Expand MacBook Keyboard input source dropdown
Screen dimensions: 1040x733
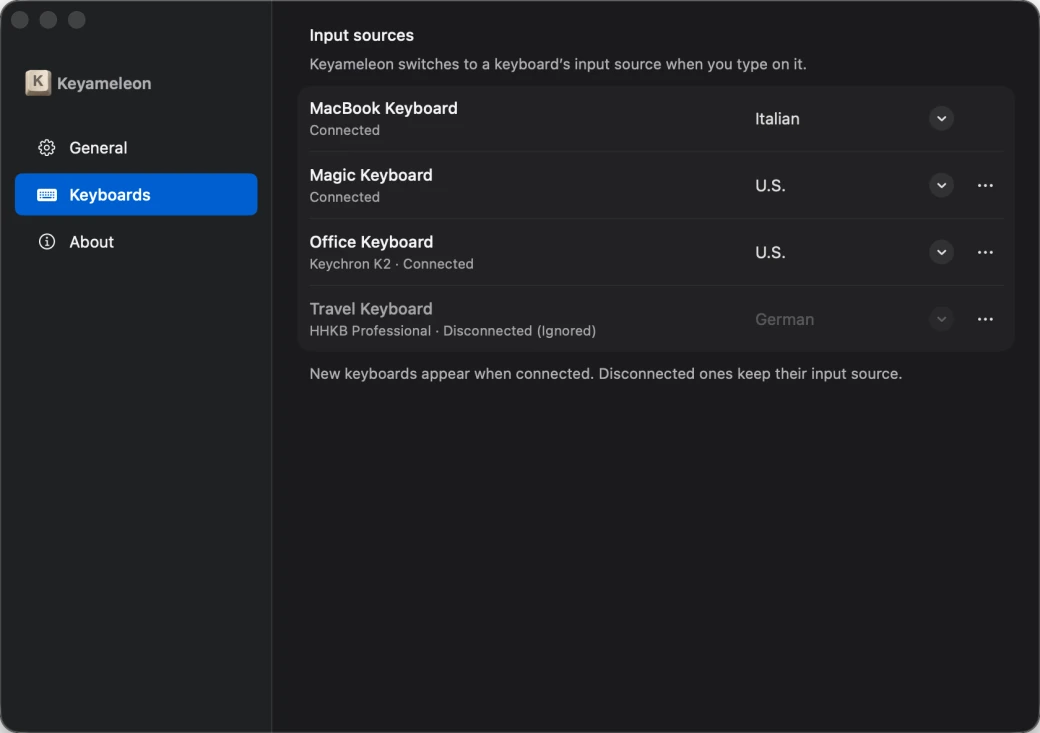941,119
